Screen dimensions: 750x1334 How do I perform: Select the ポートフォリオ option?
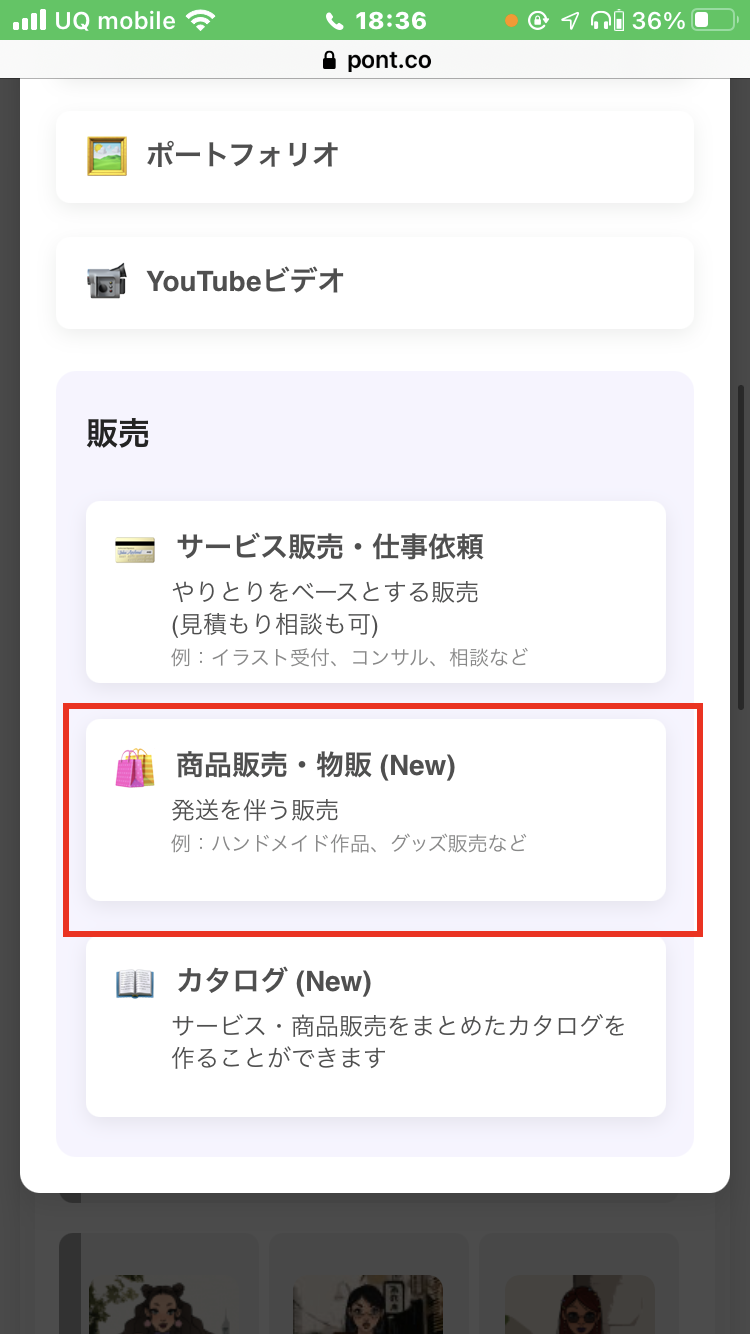pyautogui.click(x=375, y=156)
